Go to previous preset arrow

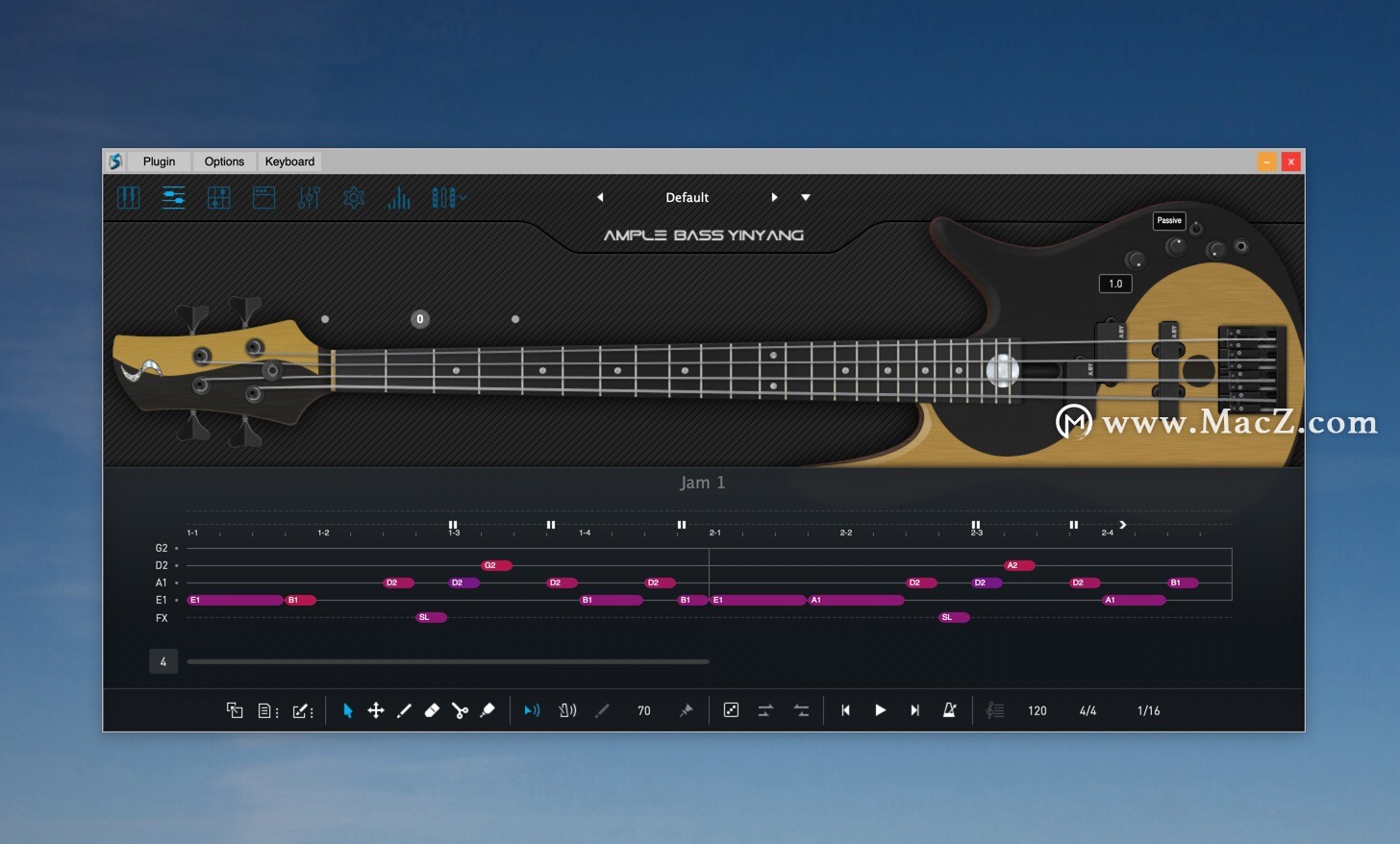point(600,197)
